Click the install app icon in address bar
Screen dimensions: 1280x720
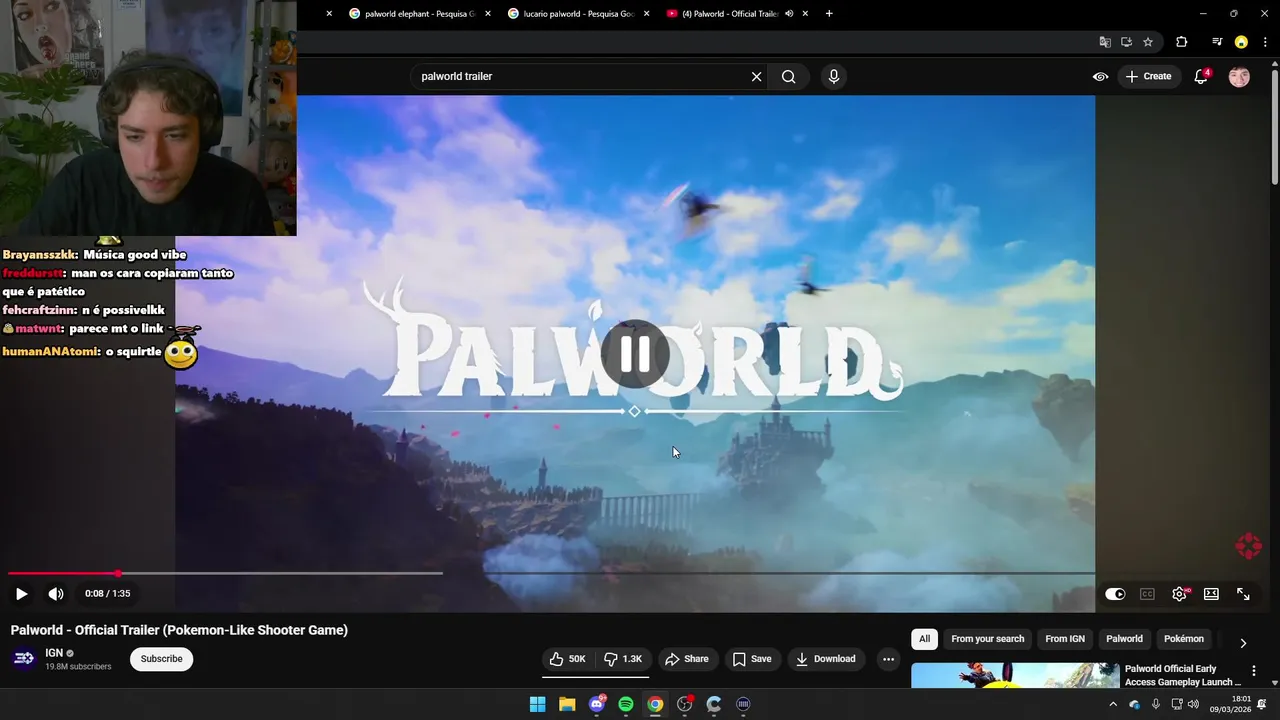1126,42
